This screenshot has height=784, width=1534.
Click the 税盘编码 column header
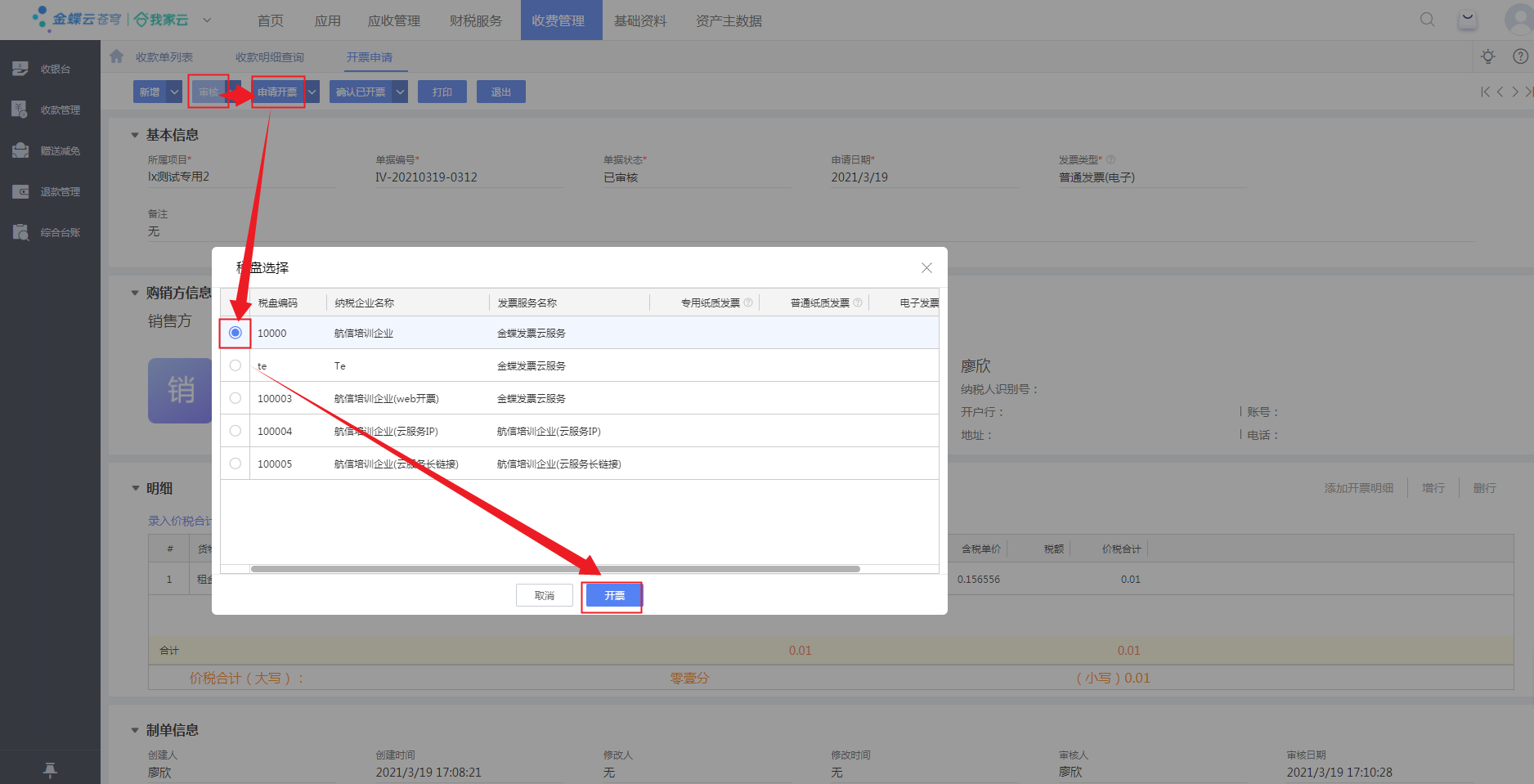(278, 302)
